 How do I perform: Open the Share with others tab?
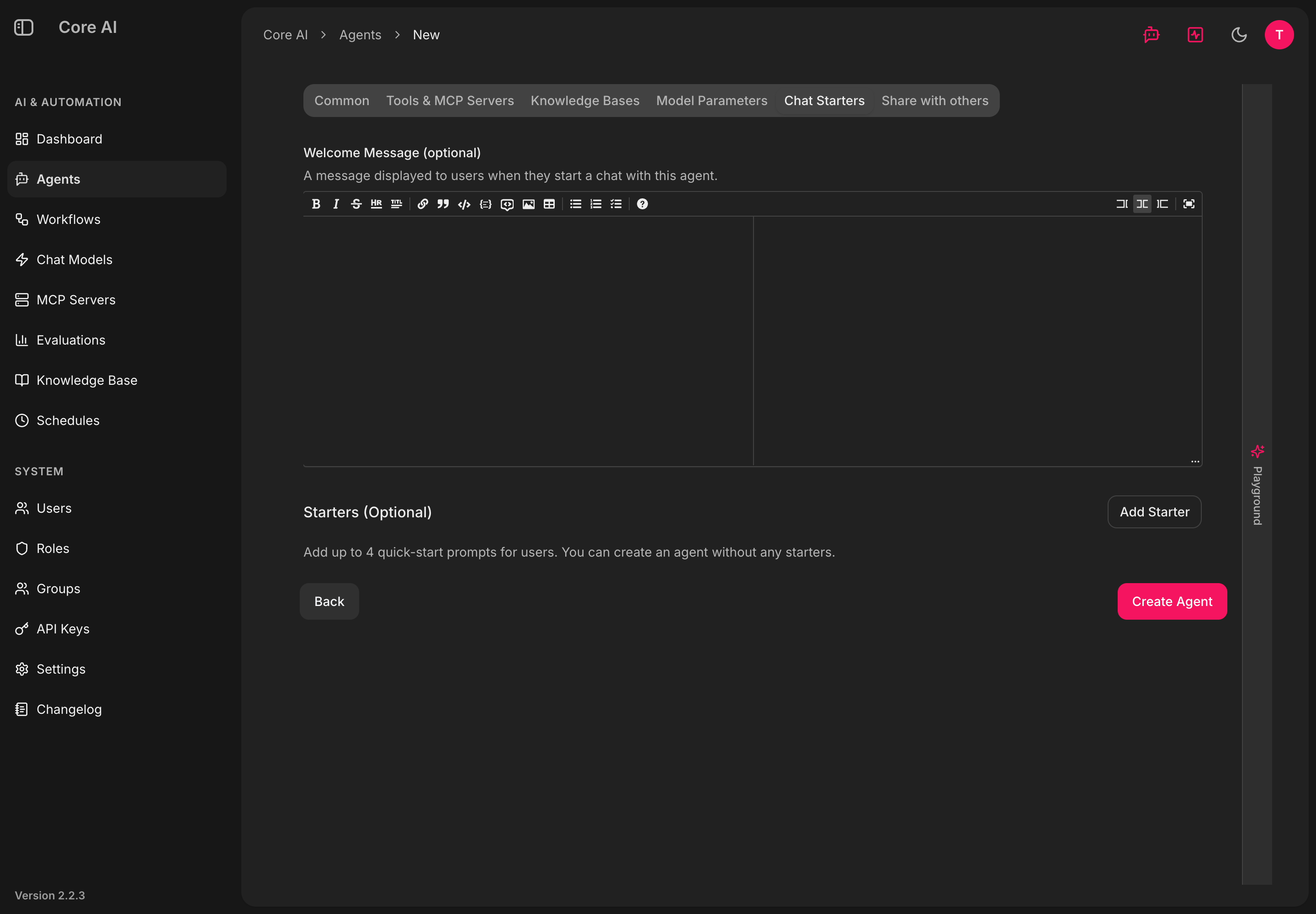[934, 101]
